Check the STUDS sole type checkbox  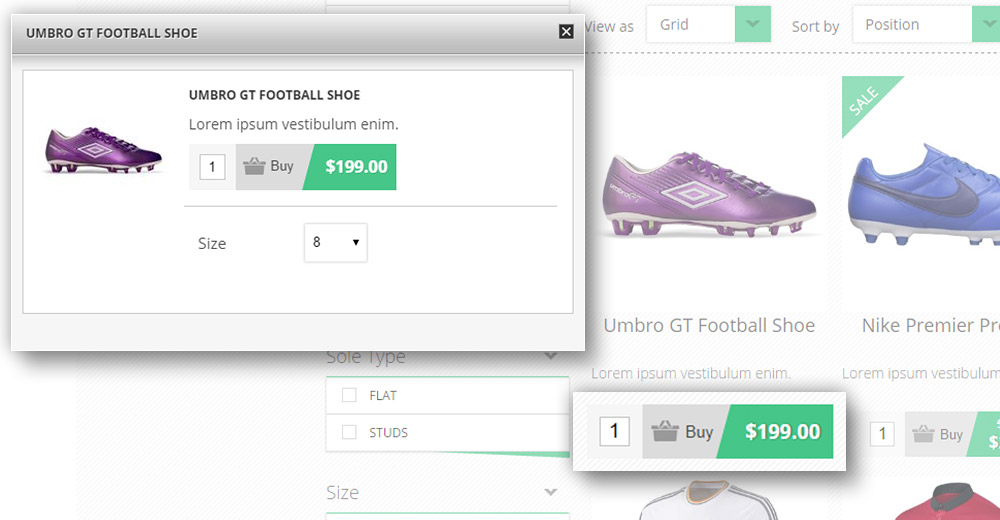(x=349, y=432)
